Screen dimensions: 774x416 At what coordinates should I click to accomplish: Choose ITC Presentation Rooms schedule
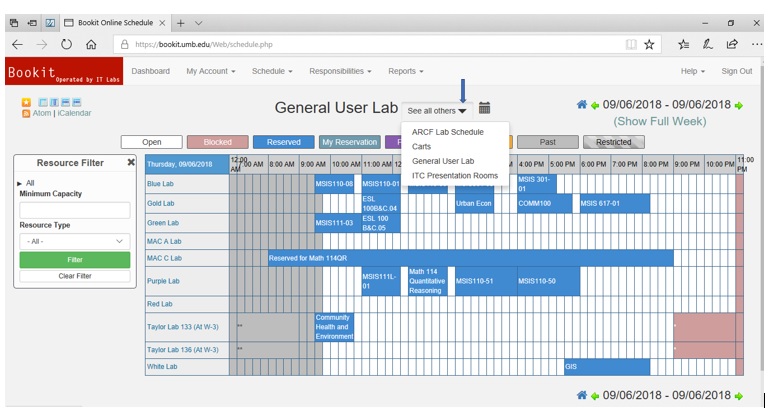tap(454, 175)
